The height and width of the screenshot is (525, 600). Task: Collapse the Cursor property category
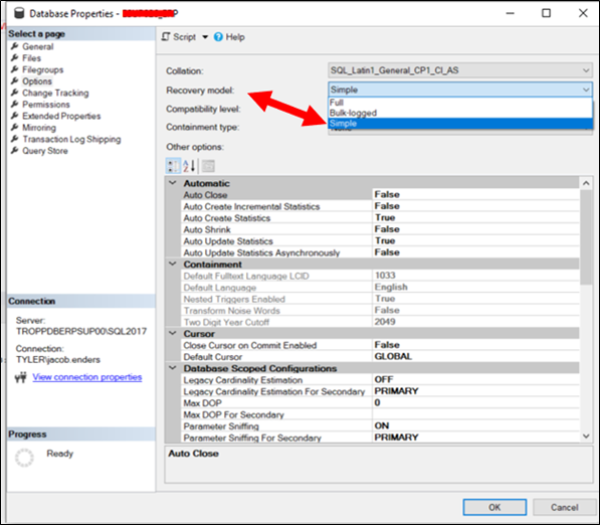174,334
